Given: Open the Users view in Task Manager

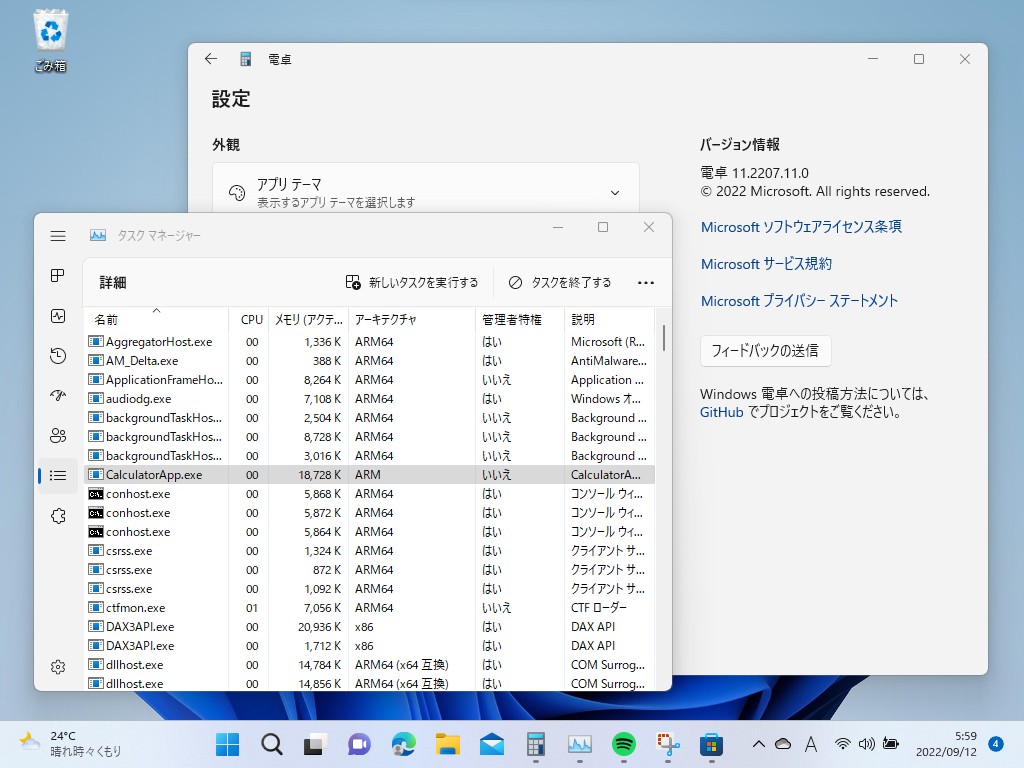Looking at the screenshot, I should (58, 435).
